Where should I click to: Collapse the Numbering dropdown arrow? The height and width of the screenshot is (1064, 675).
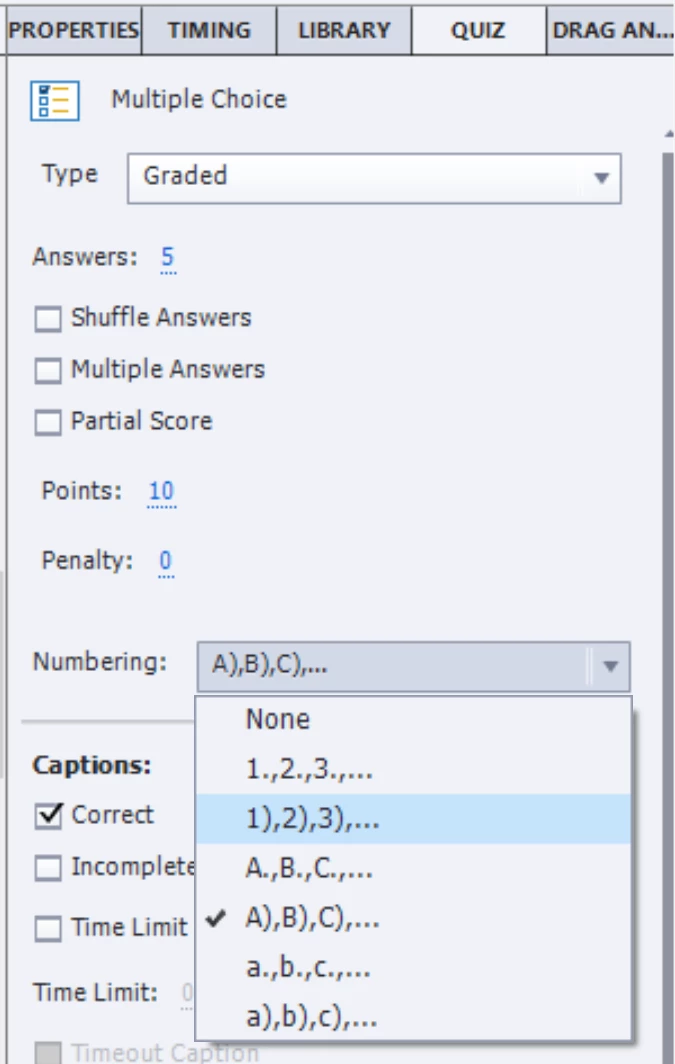[x=610, y=666]
